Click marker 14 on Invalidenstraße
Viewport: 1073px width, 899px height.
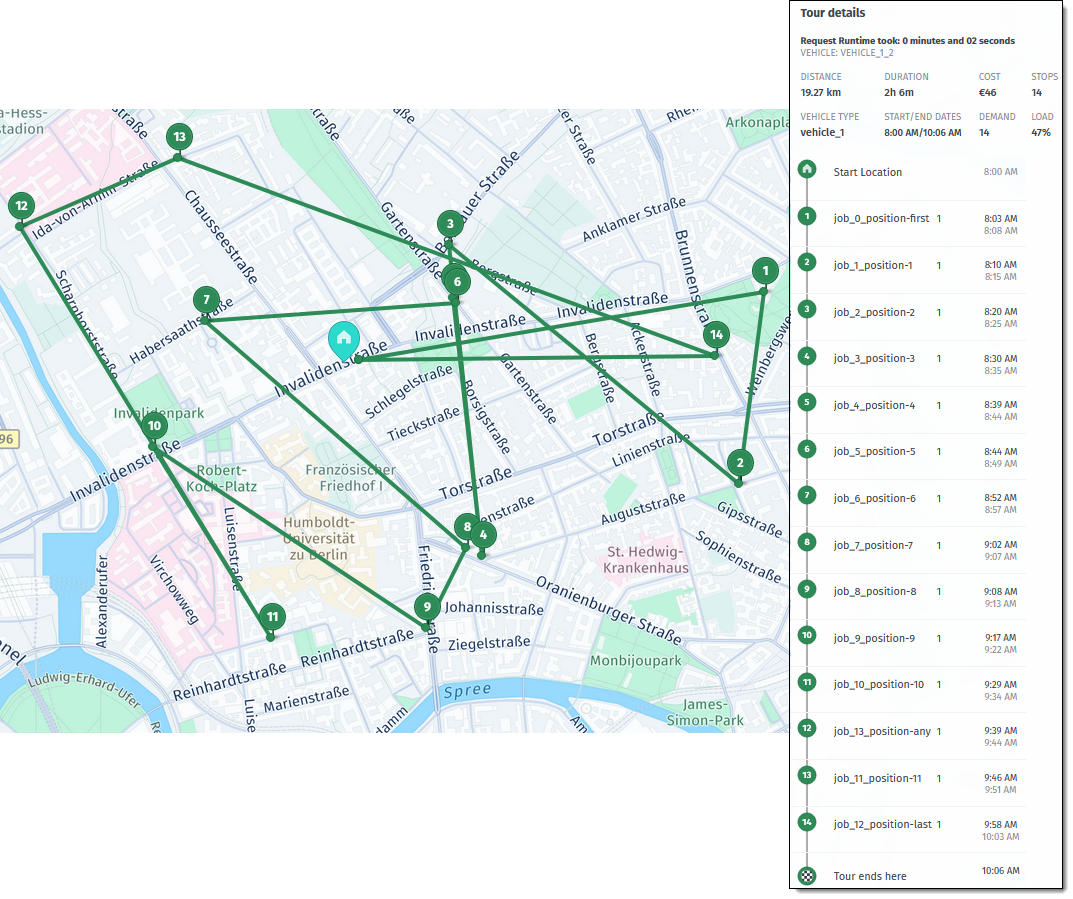tap(715, 336)
